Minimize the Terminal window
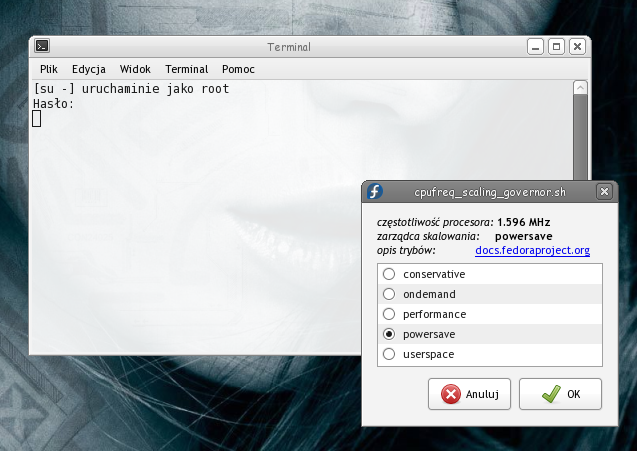This screenshot has width=637, height=451. tap(535, 47)
